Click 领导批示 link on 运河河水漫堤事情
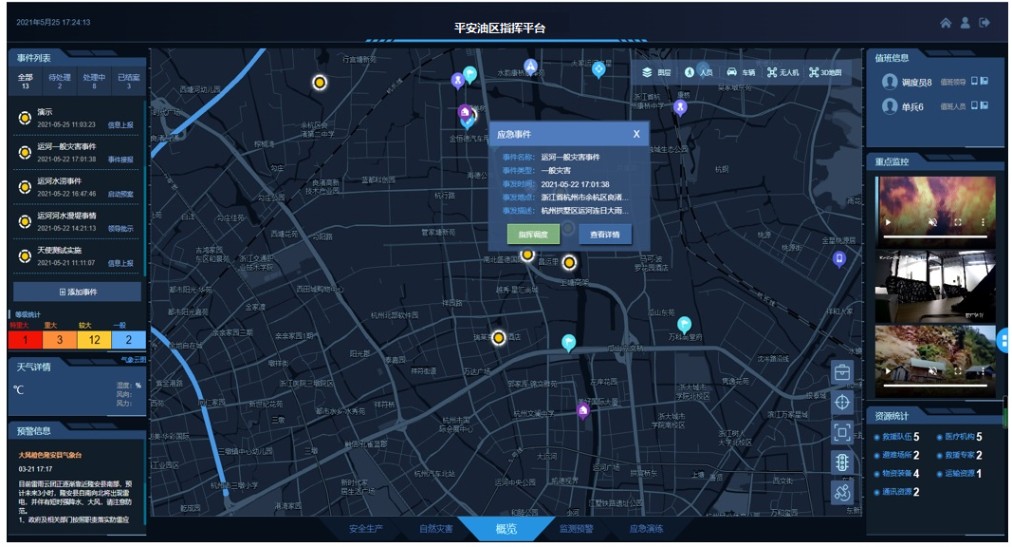The width and height of the screenshot is (1012, 547). [121, 228]
